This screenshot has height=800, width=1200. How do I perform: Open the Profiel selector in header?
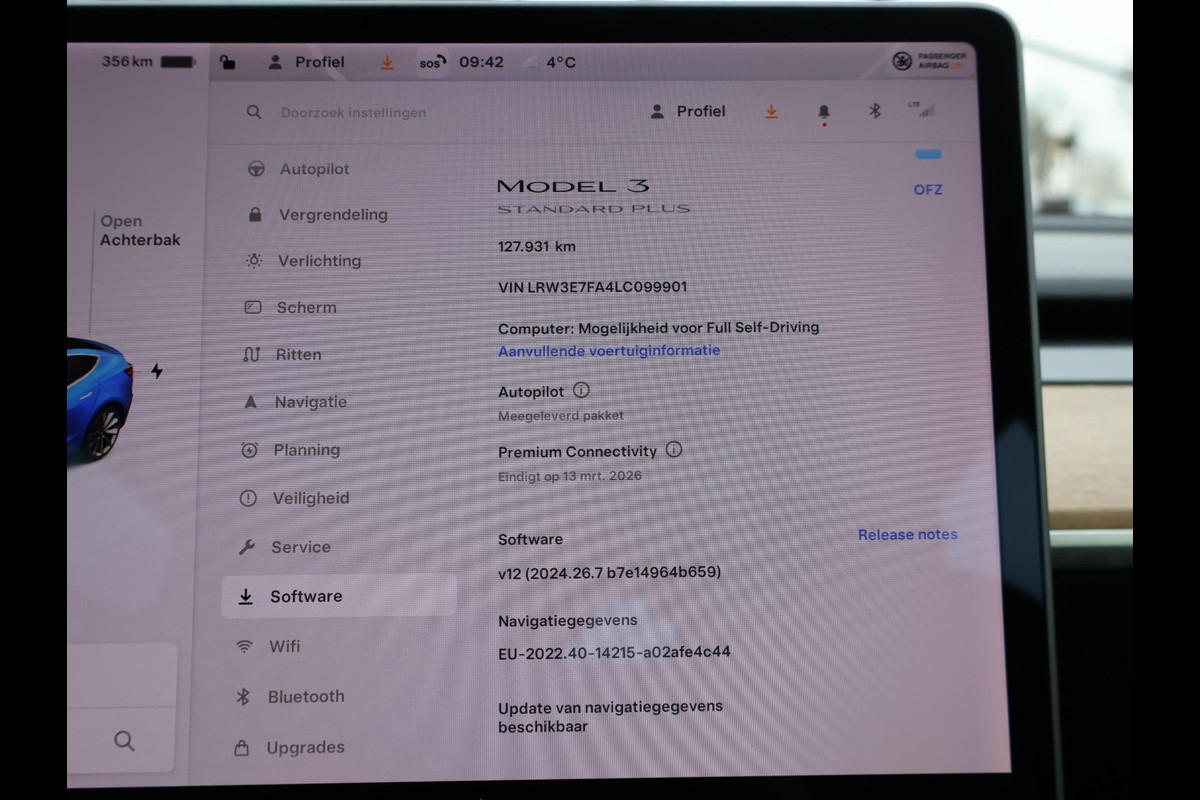(688, 112)
